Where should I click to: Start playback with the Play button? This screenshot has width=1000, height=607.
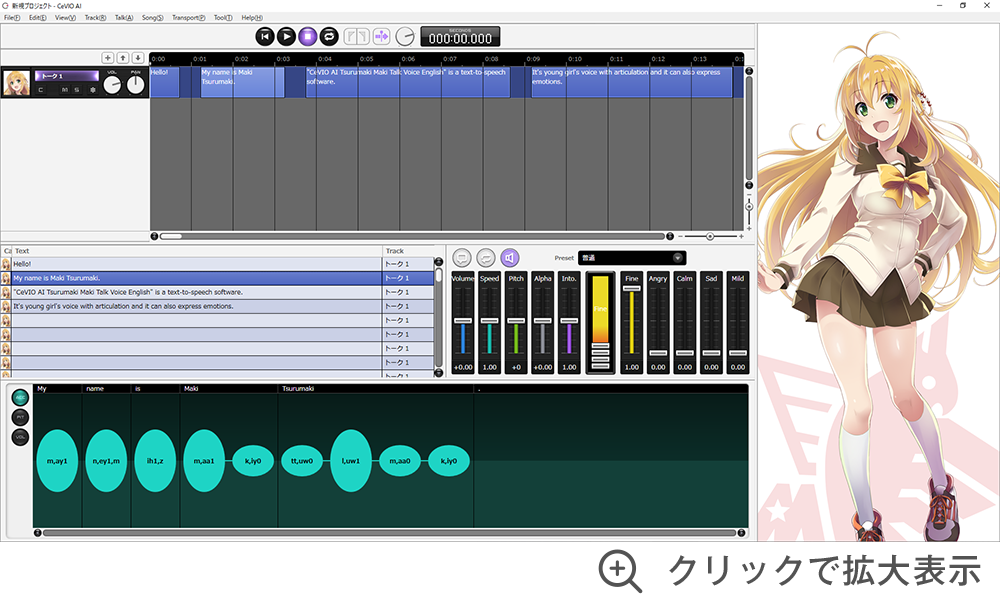pyautogui.click(x=286, y=37)
